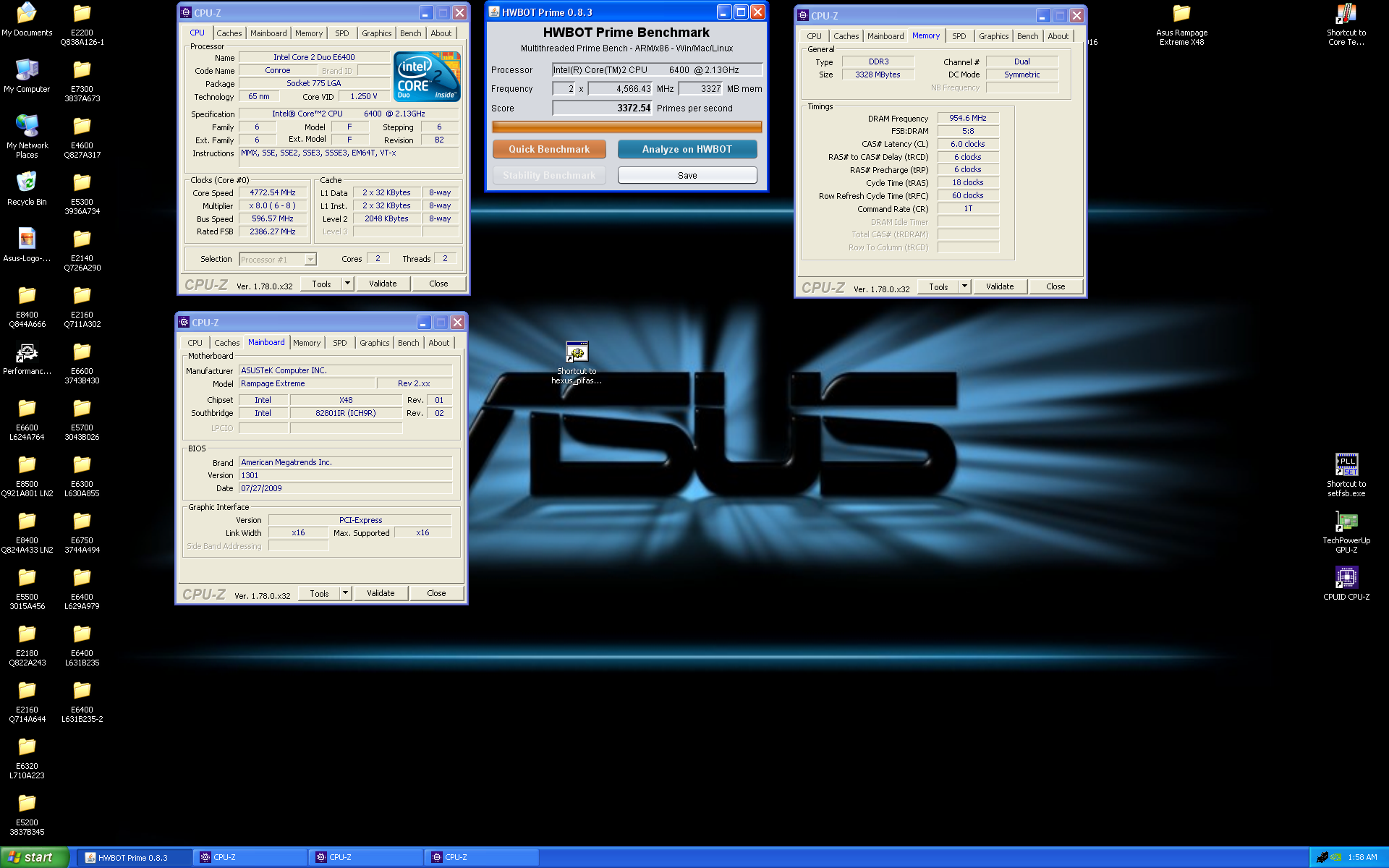Click the DRAM Frequency value 954.6 MHz
The width and height of the screenshot is (1389, 868).
pos(968,118)
